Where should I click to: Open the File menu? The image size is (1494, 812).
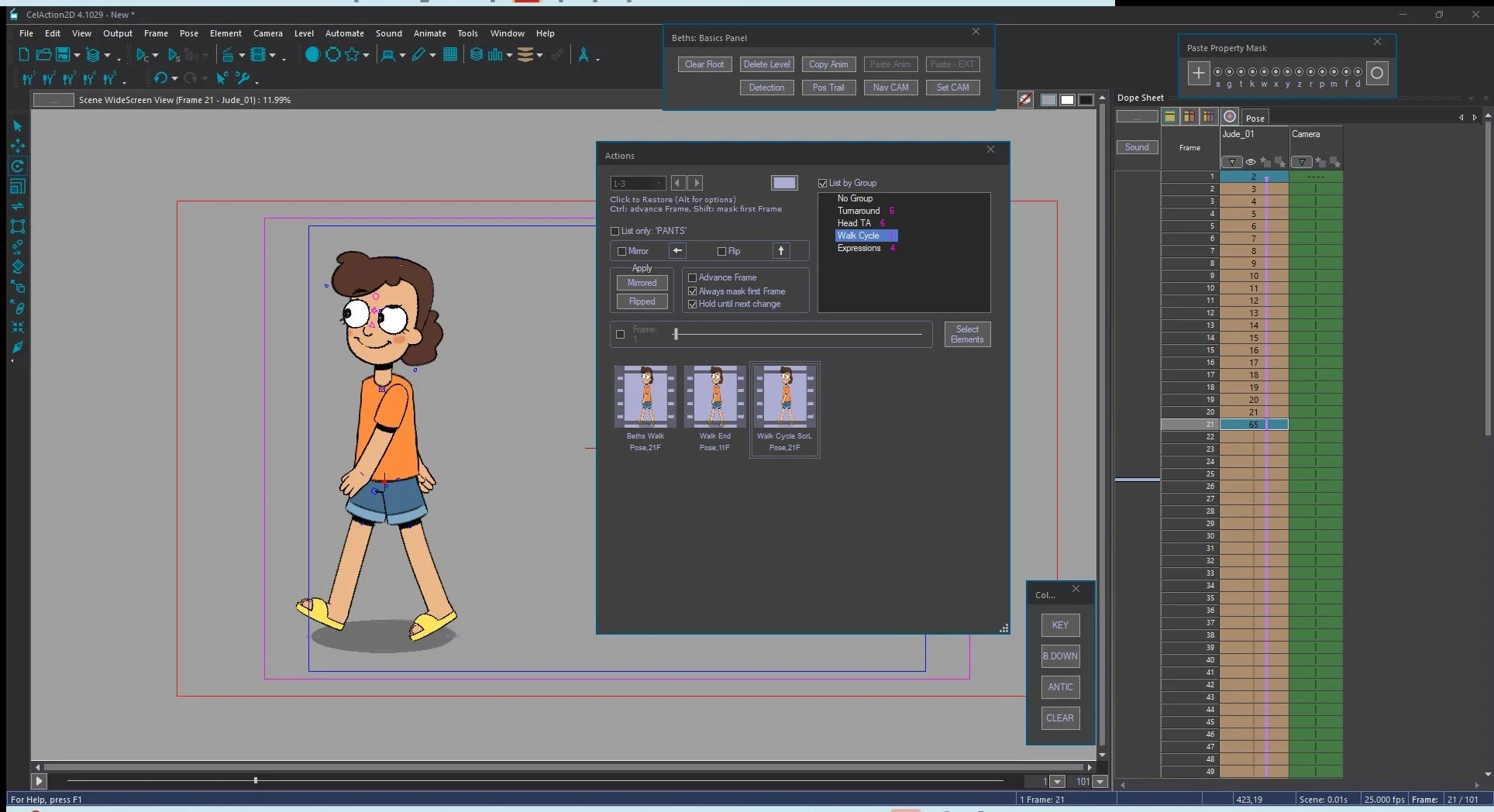(x=26, y=33)
